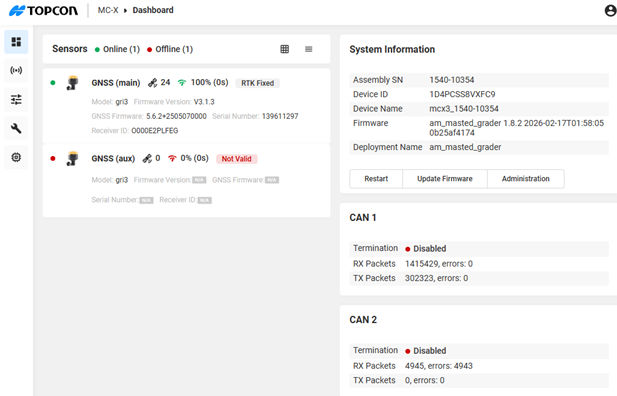Image resolution: width=617 pixels, height=396 pixels.
Task: Click the 0% (0s) link quality value
Action: pos(194,158)
